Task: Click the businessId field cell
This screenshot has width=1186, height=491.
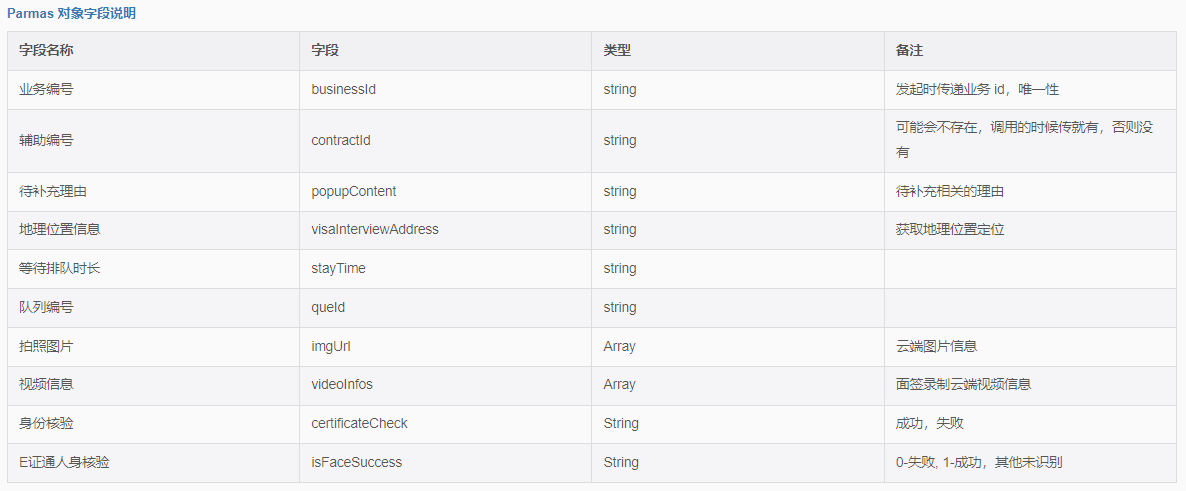Action: (x=446, y=89)
